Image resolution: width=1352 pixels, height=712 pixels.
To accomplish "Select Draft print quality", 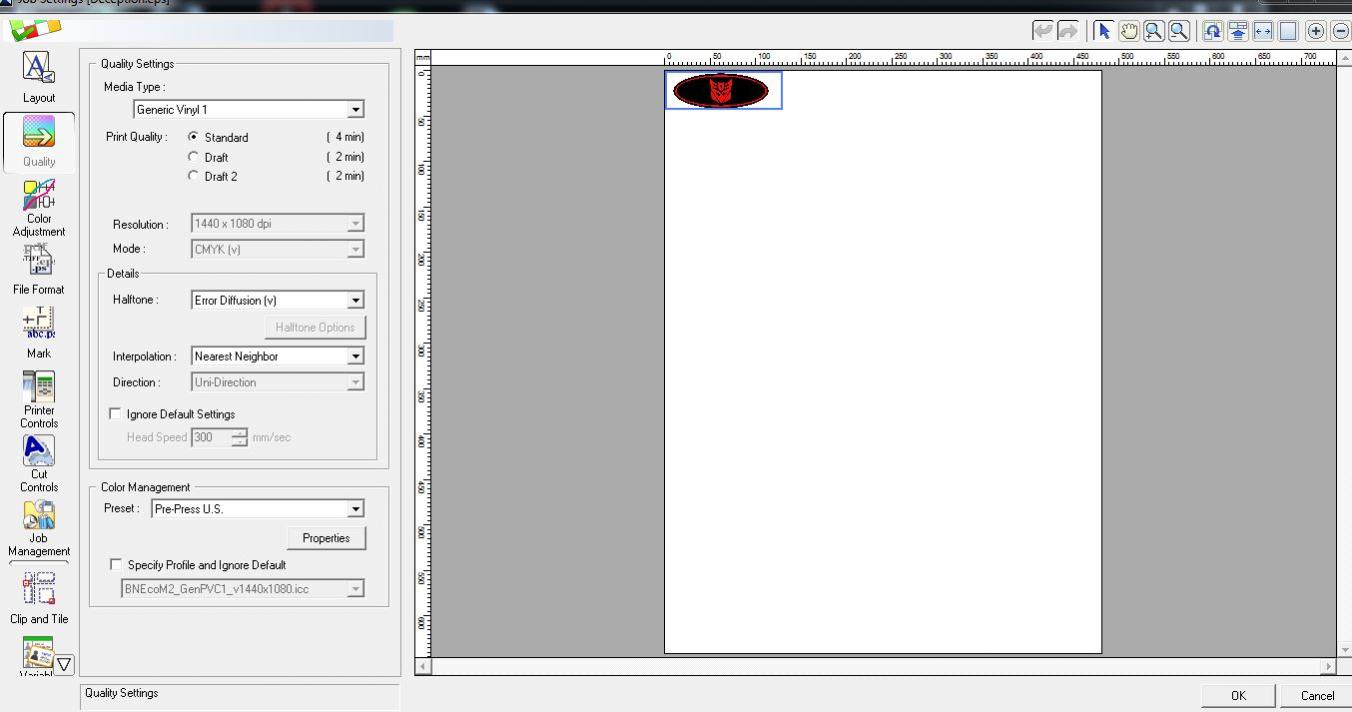I will (x=194, y=157).
